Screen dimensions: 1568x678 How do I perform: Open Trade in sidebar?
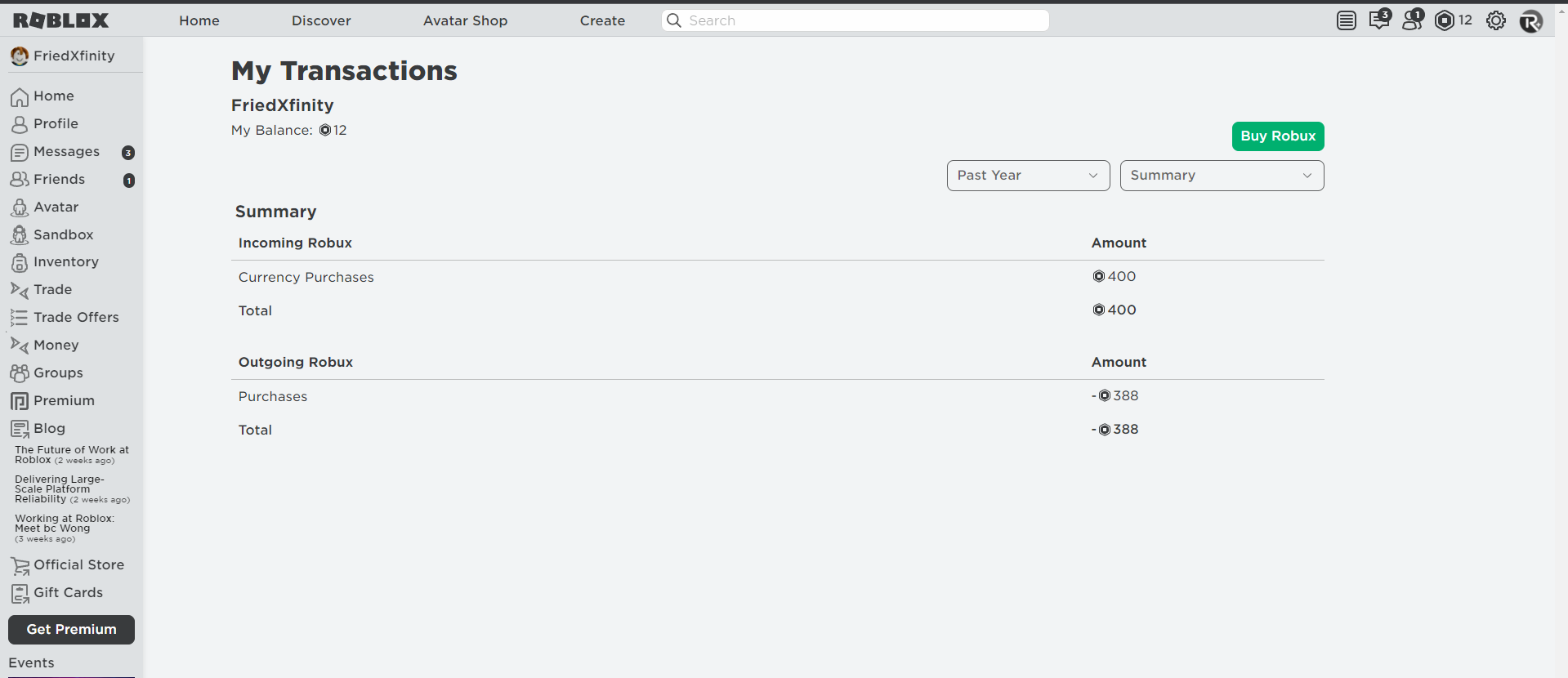(42, 290)
